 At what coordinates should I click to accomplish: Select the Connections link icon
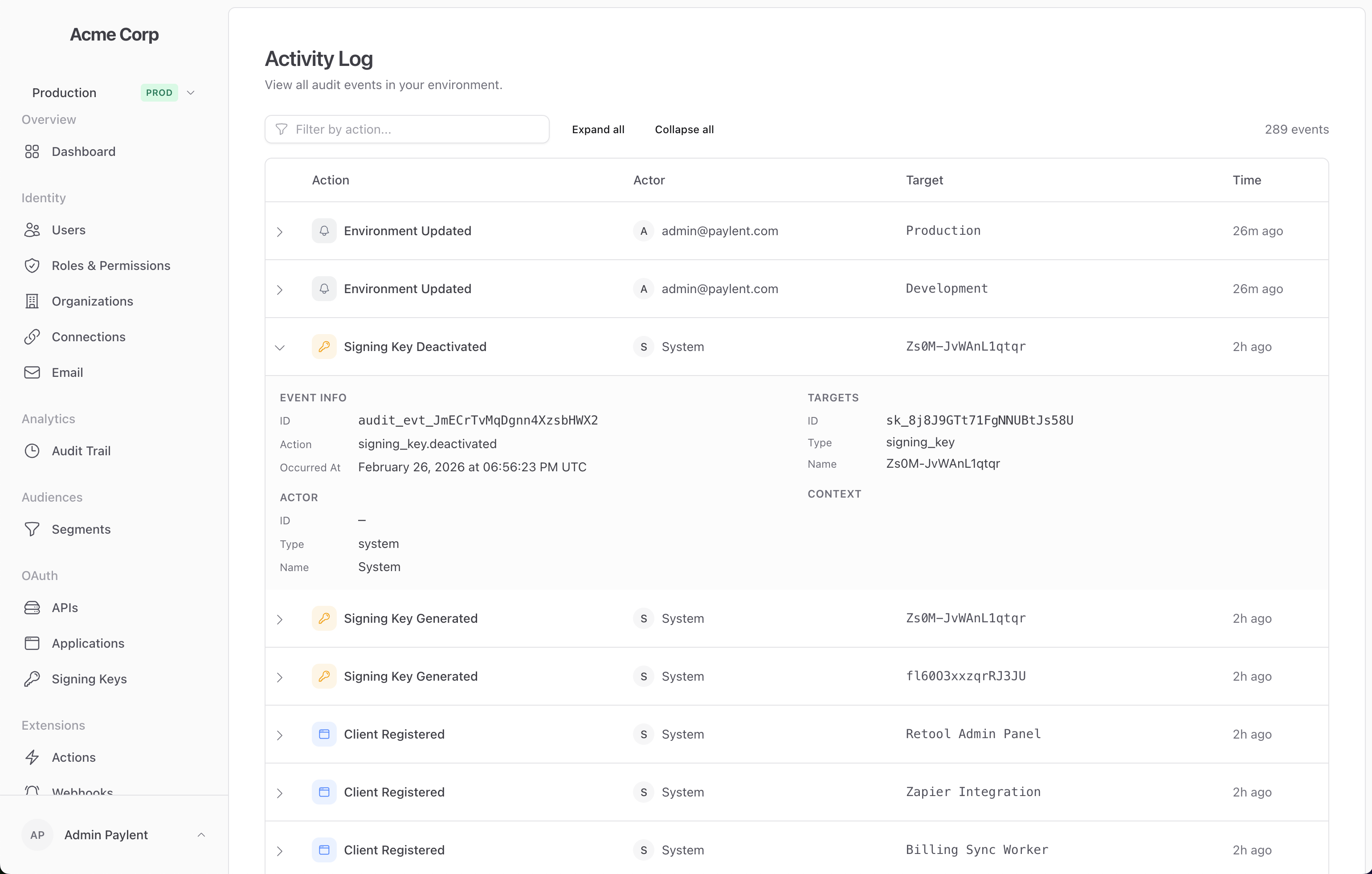pyautogui.click(x=32, y=337)
